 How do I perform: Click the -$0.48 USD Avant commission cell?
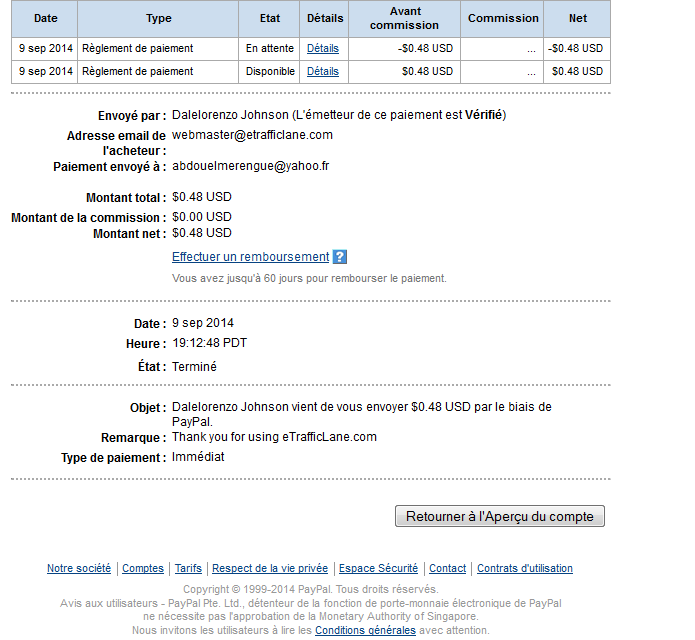(405, 48)
